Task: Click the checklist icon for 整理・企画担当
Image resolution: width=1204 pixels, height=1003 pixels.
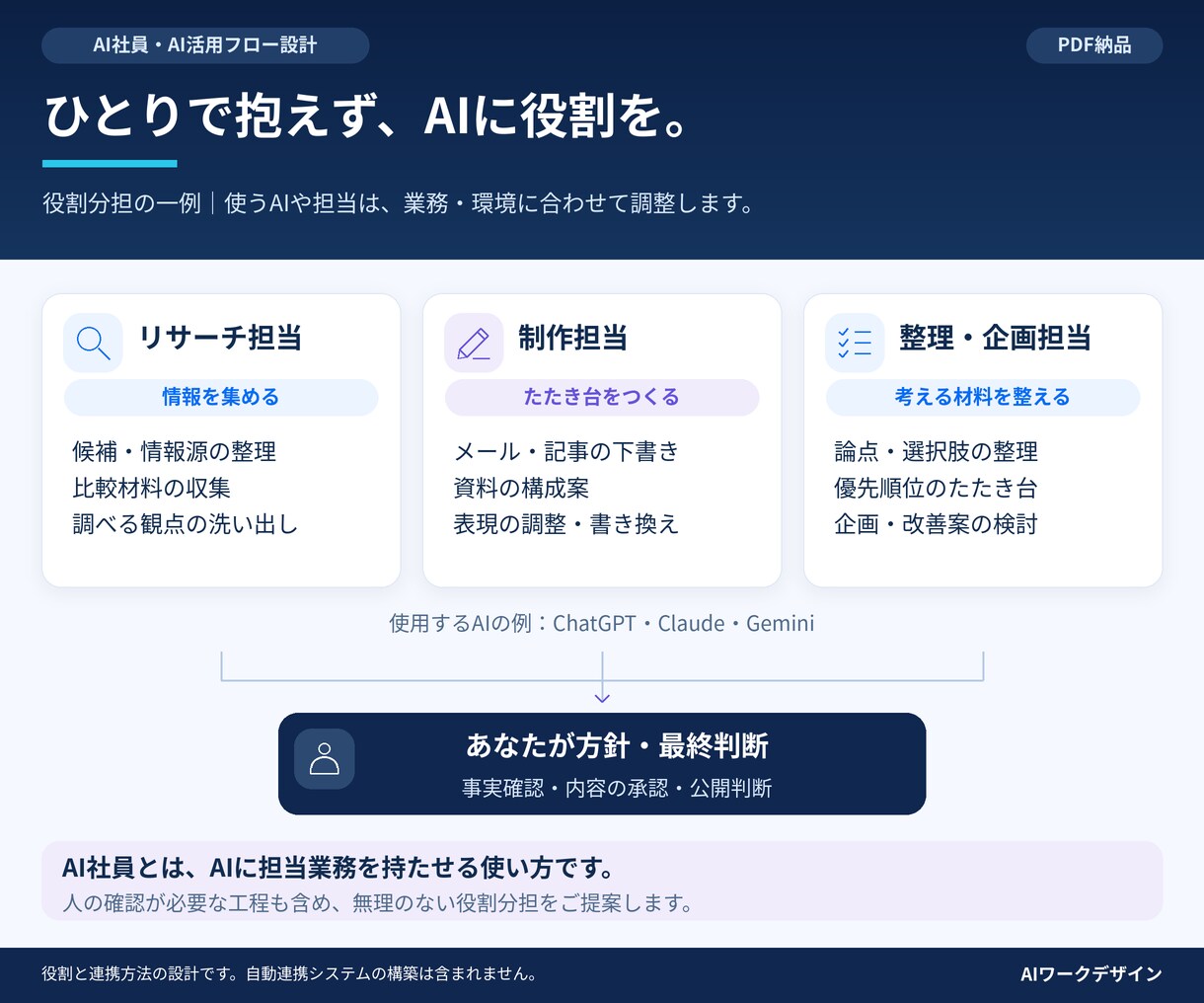Action: 855,343
